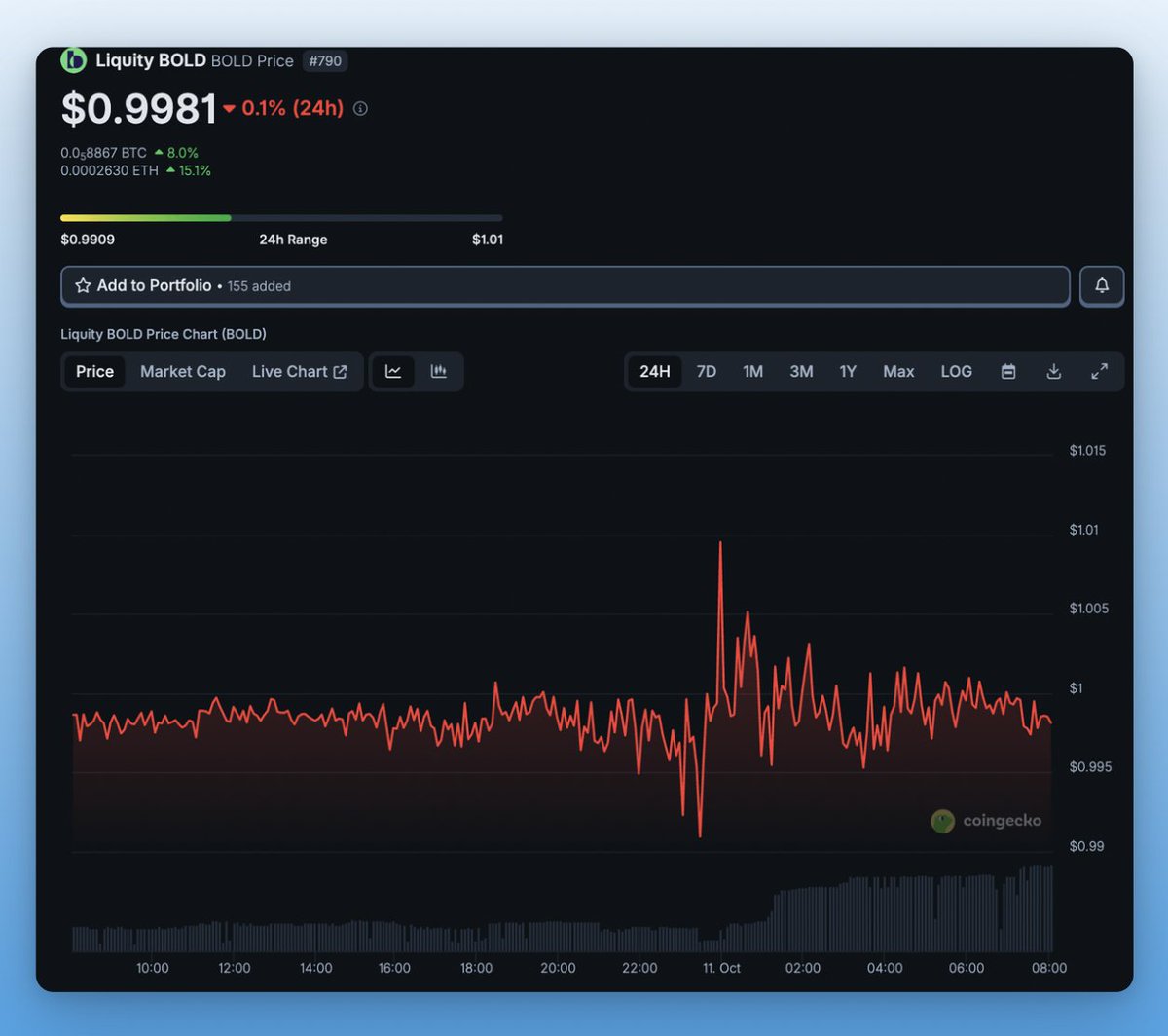Screen dimensions: 1168x1036
Task: Click the star icon in Add to Portfolio
Action: 83,285
